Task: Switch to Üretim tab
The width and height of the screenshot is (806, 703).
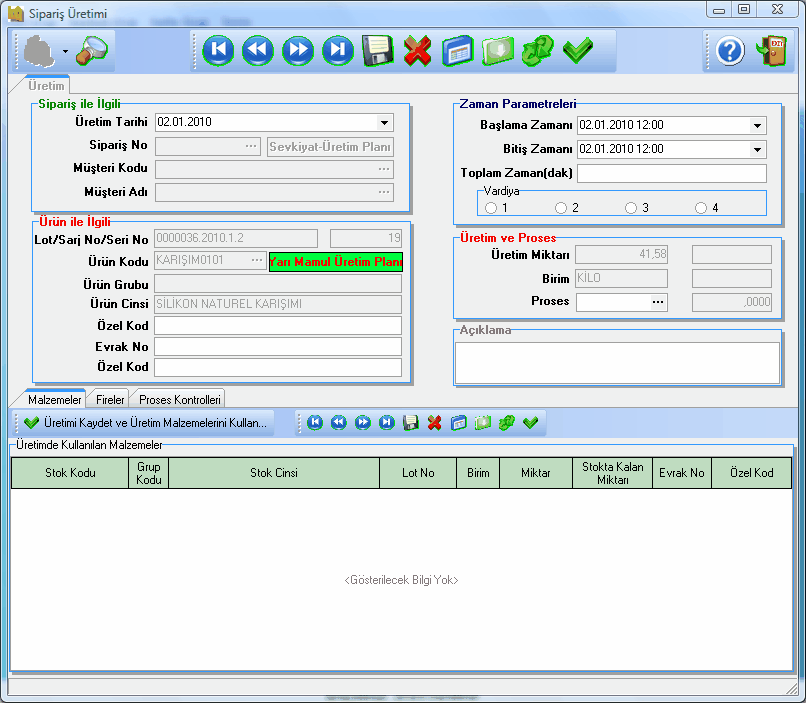Action: 46,85
